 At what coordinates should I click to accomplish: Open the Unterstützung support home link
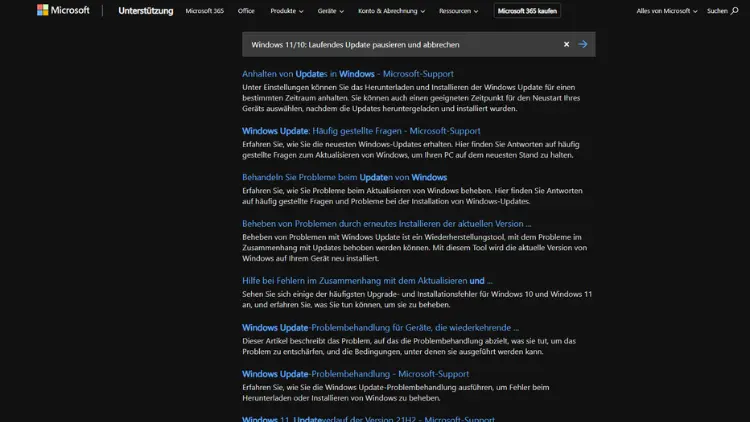click(146, 11)
